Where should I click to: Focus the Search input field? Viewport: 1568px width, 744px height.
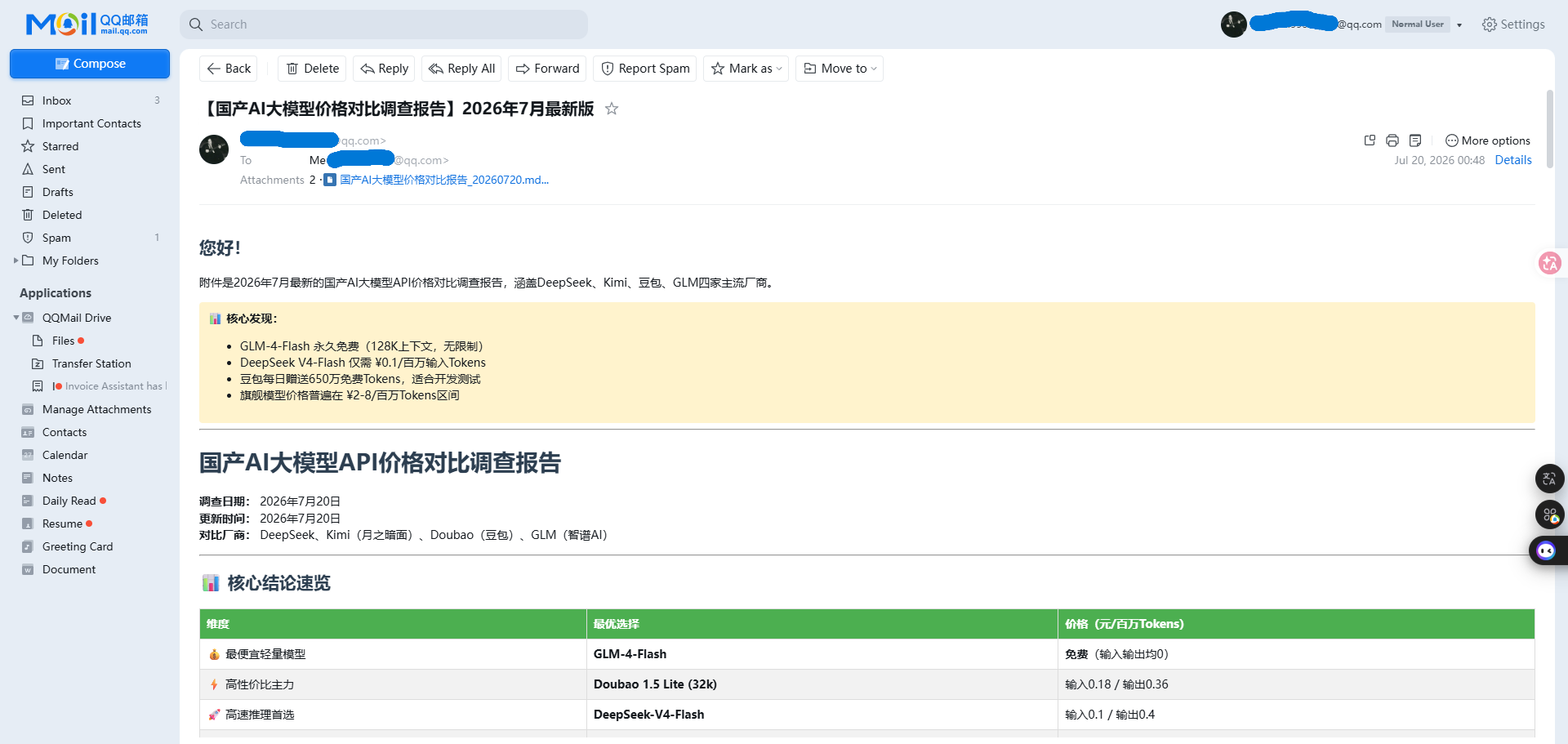[x=384, y=25]
